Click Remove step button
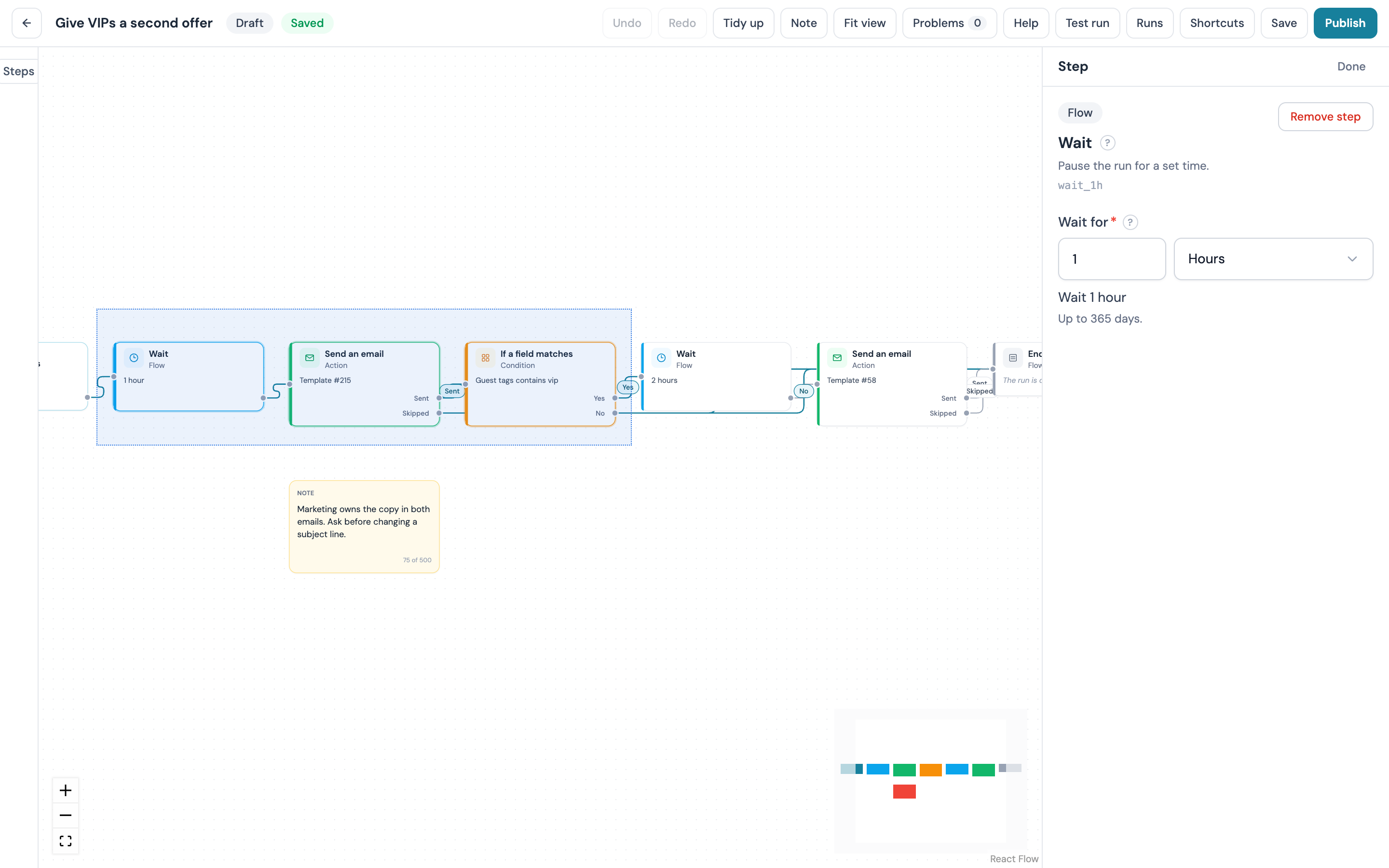 [1325, 117]
